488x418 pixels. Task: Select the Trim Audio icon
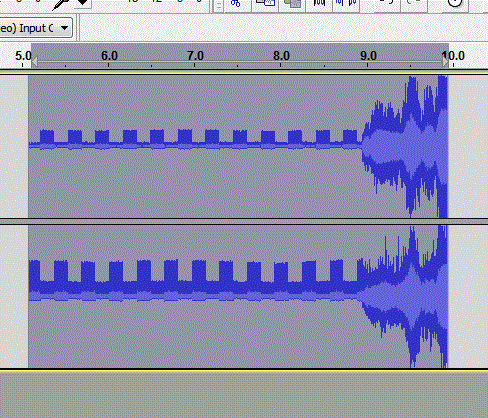pos(319,3)
